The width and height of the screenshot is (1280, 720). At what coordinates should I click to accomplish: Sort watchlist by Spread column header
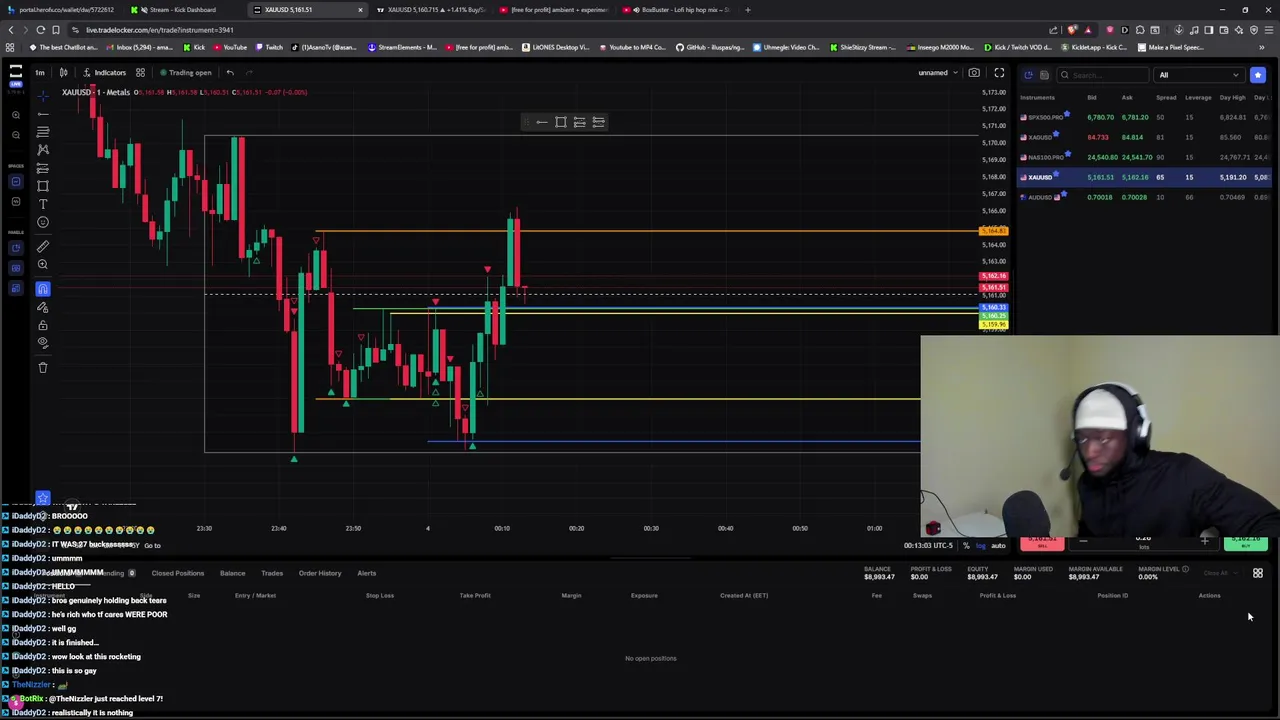[1166, 97]
